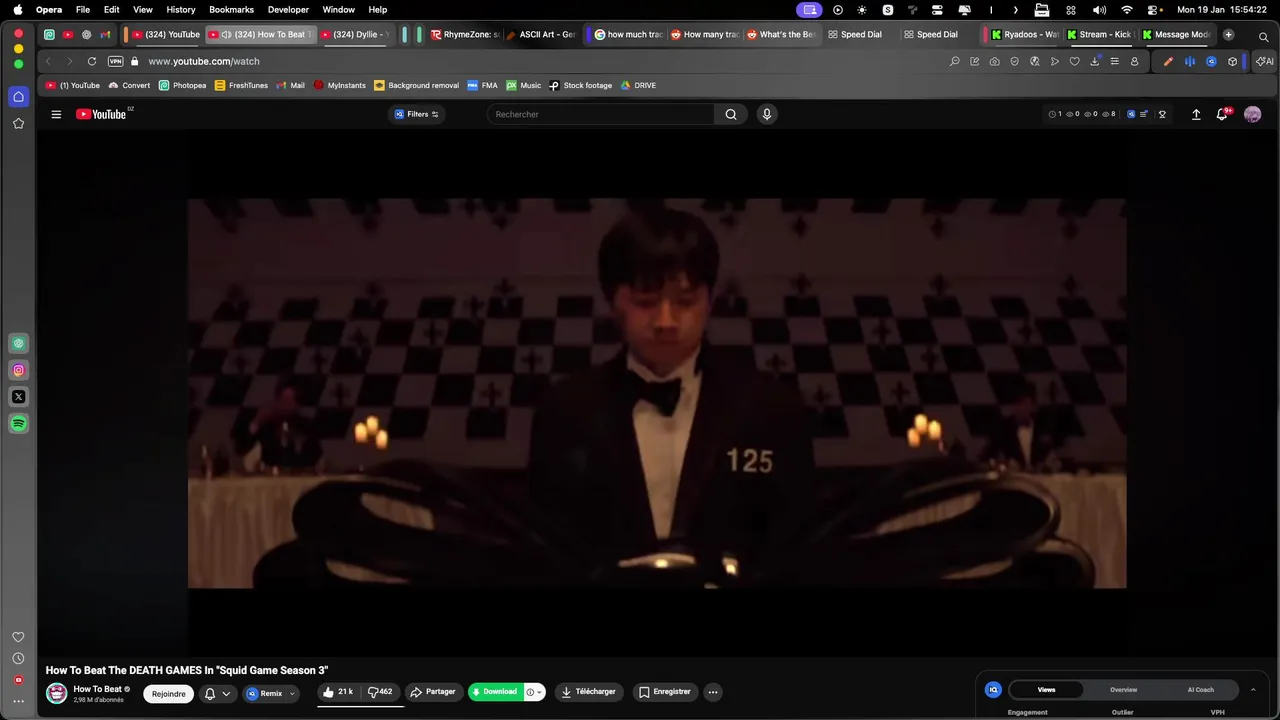Screen dimensions: 1280x720
Task: Click the Partager share button
Action: tap(432, 692)
